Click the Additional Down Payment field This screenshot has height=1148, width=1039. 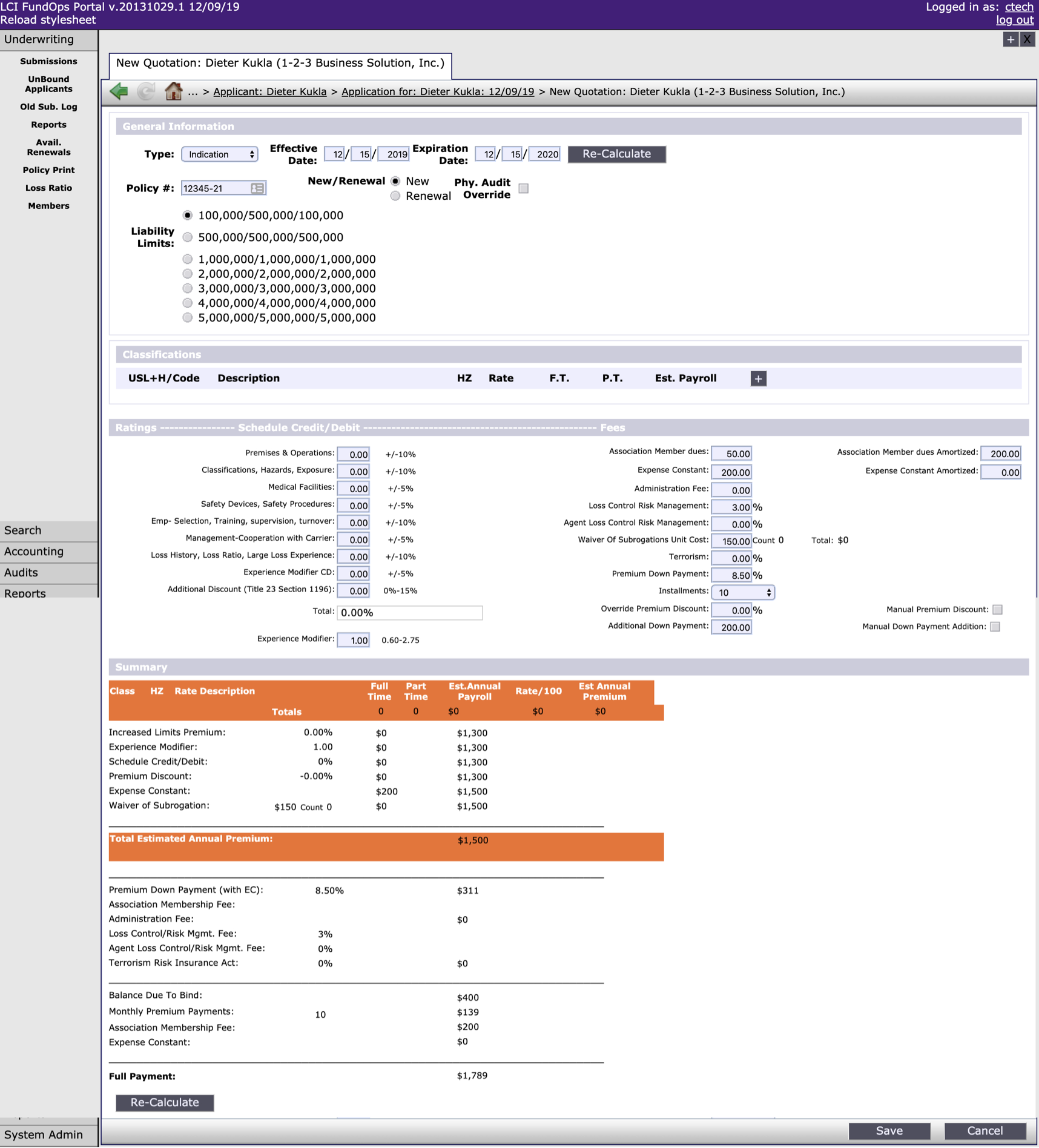731,627
